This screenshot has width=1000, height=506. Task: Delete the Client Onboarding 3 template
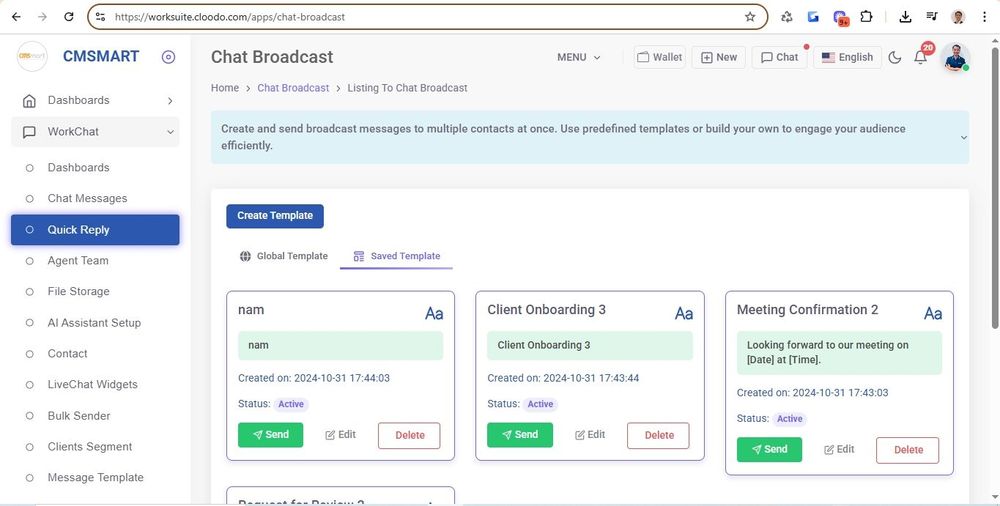tap(658, 435)
